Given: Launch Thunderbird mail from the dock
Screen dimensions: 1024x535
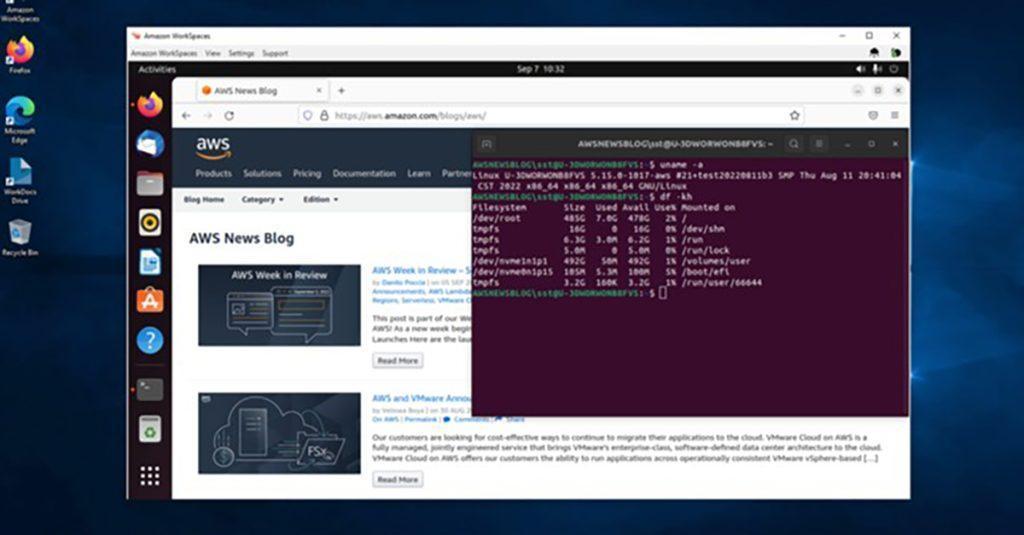Looking at the screenshot, I should pyautogui.click(x=150, y=144).
